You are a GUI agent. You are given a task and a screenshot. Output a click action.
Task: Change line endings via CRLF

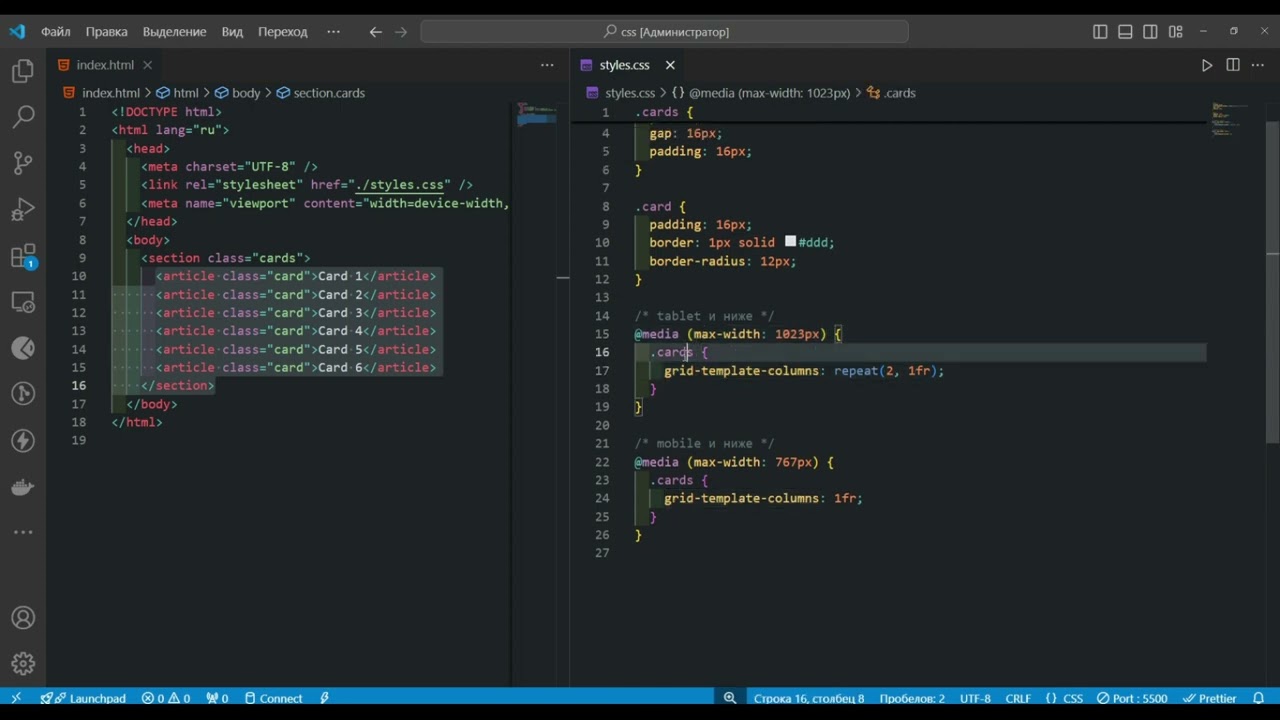pyautogui.click(x=1018, y=698)
